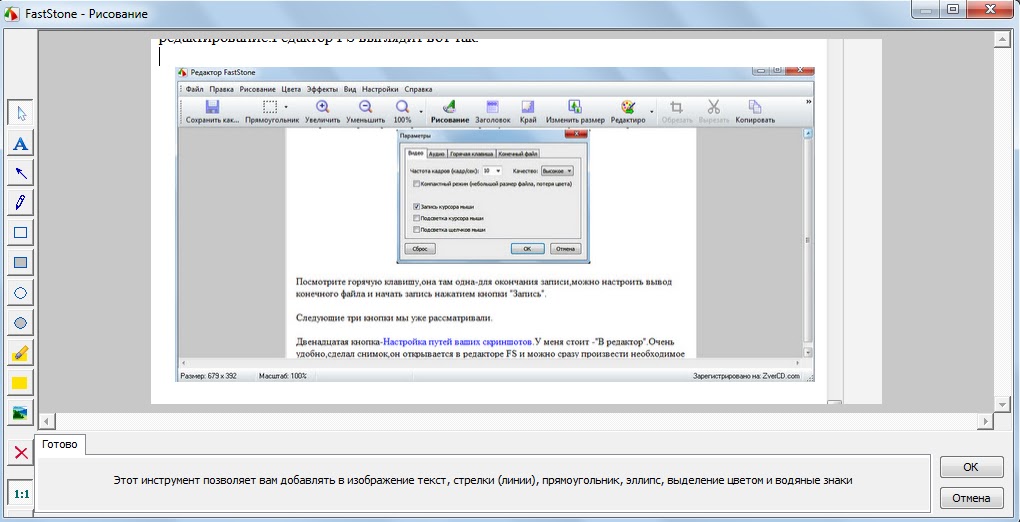Click Отмена button inside Параметры dialog
The height and width of the screenshot is (522, 1020).
pos(565,249)
